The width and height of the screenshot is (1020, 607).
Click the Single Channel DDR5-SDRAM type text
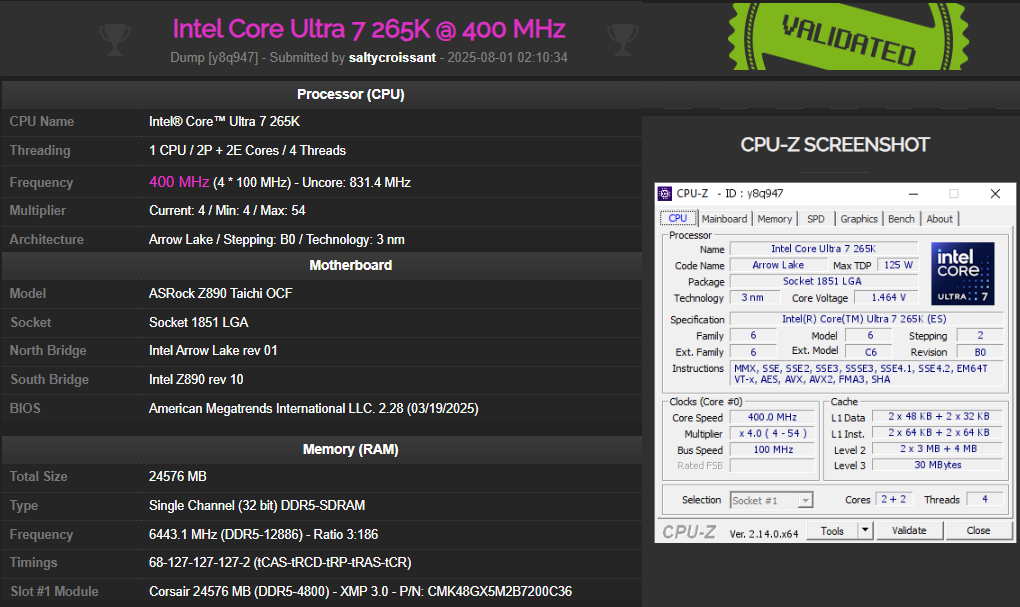(257, 506)
